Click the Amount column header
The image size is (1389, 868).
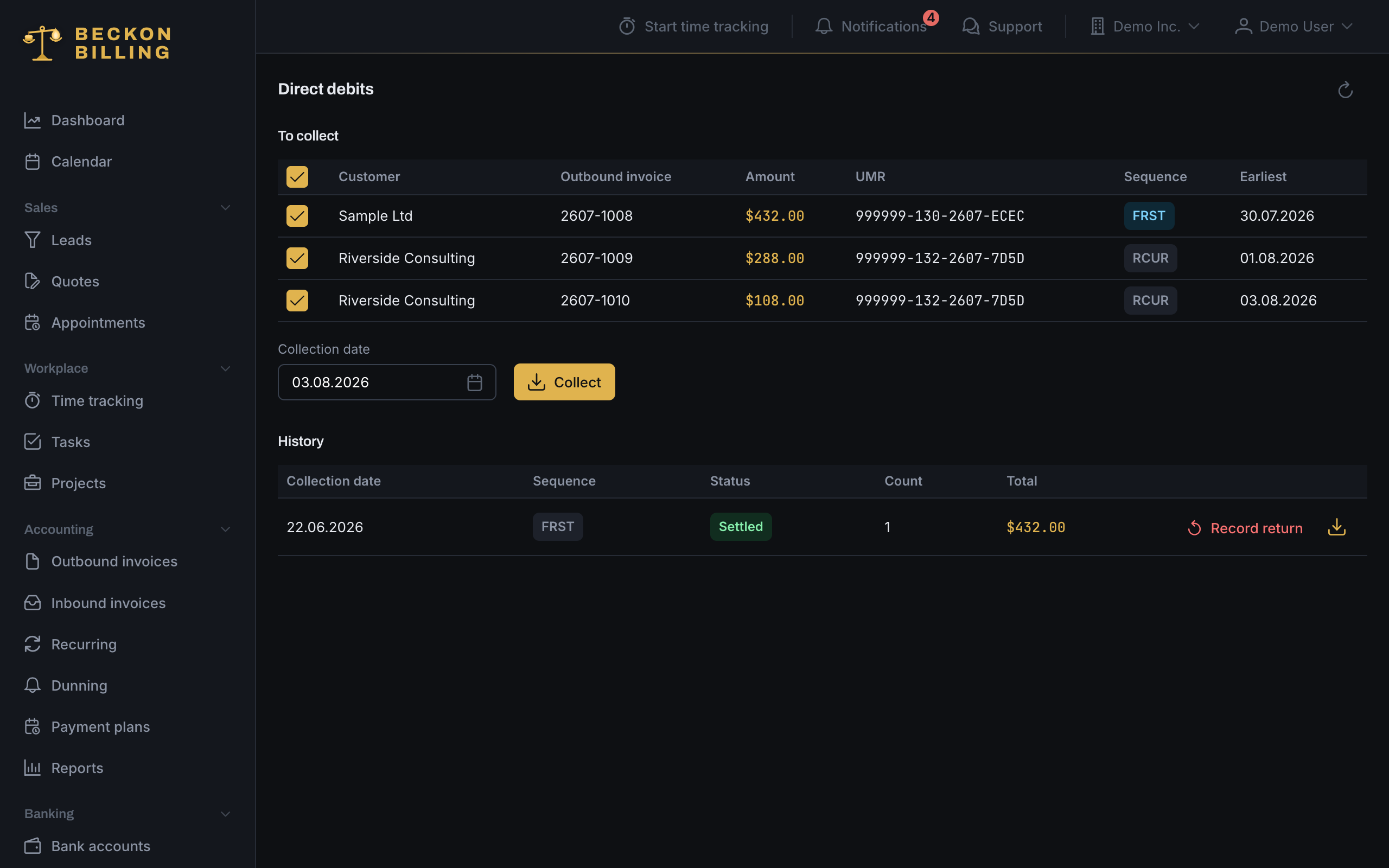point(770,177)
